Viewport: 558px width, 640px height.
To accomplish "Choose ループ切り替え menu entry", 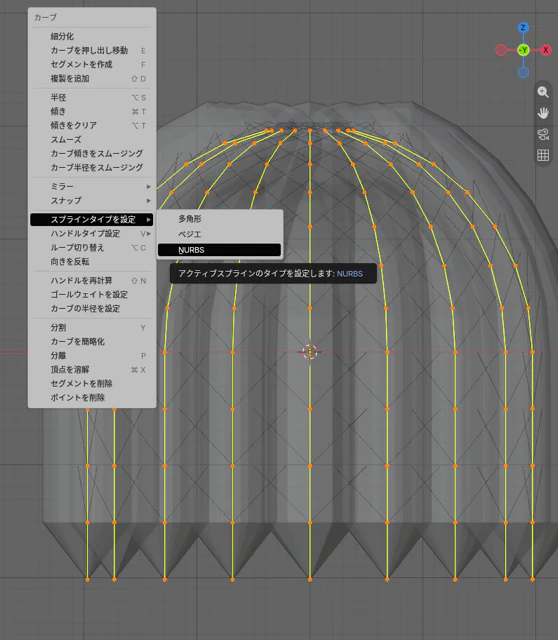I will coord(92,248).
